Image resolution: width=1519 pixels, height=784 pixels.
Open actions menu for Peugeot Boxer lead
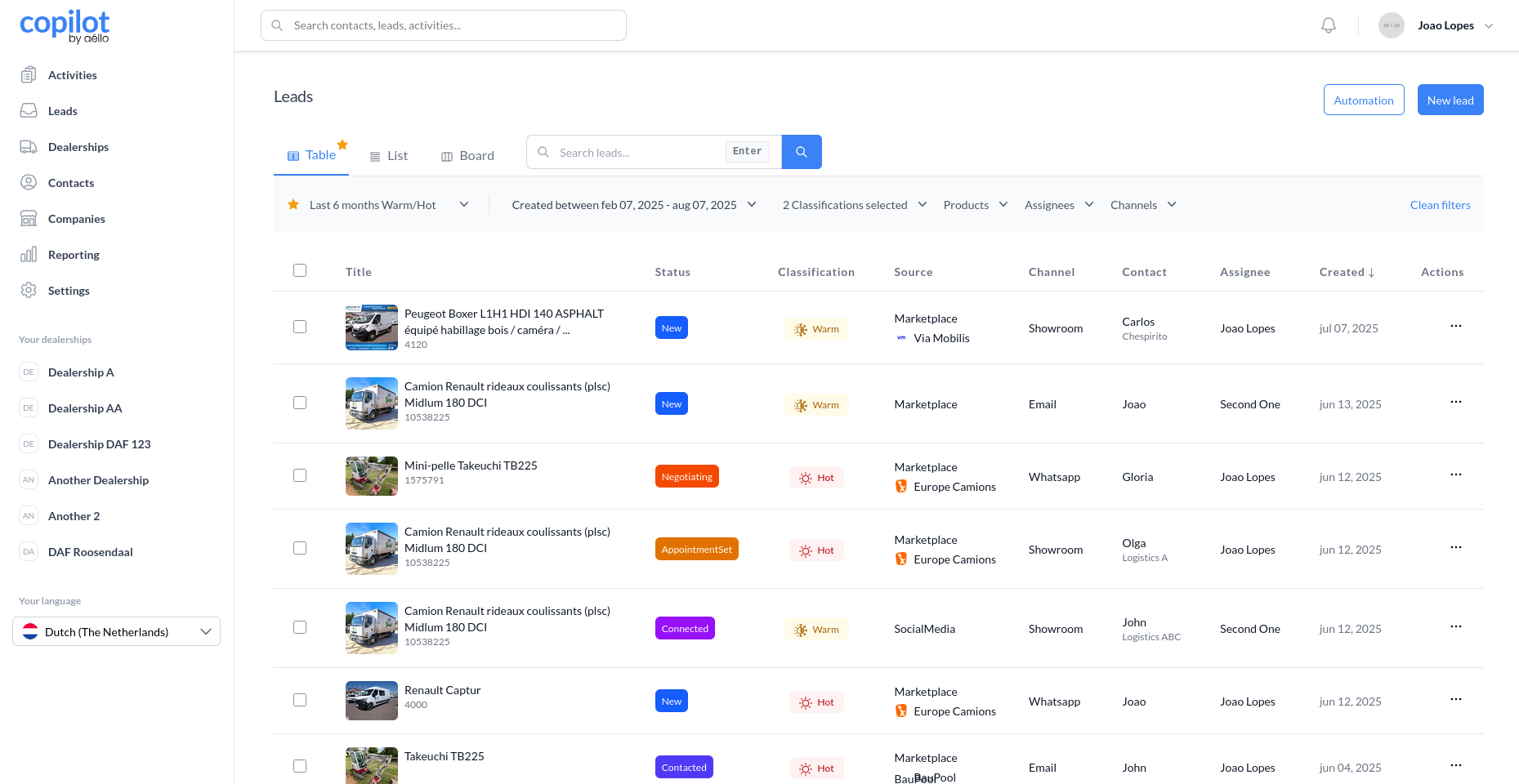coord(1455,327)
